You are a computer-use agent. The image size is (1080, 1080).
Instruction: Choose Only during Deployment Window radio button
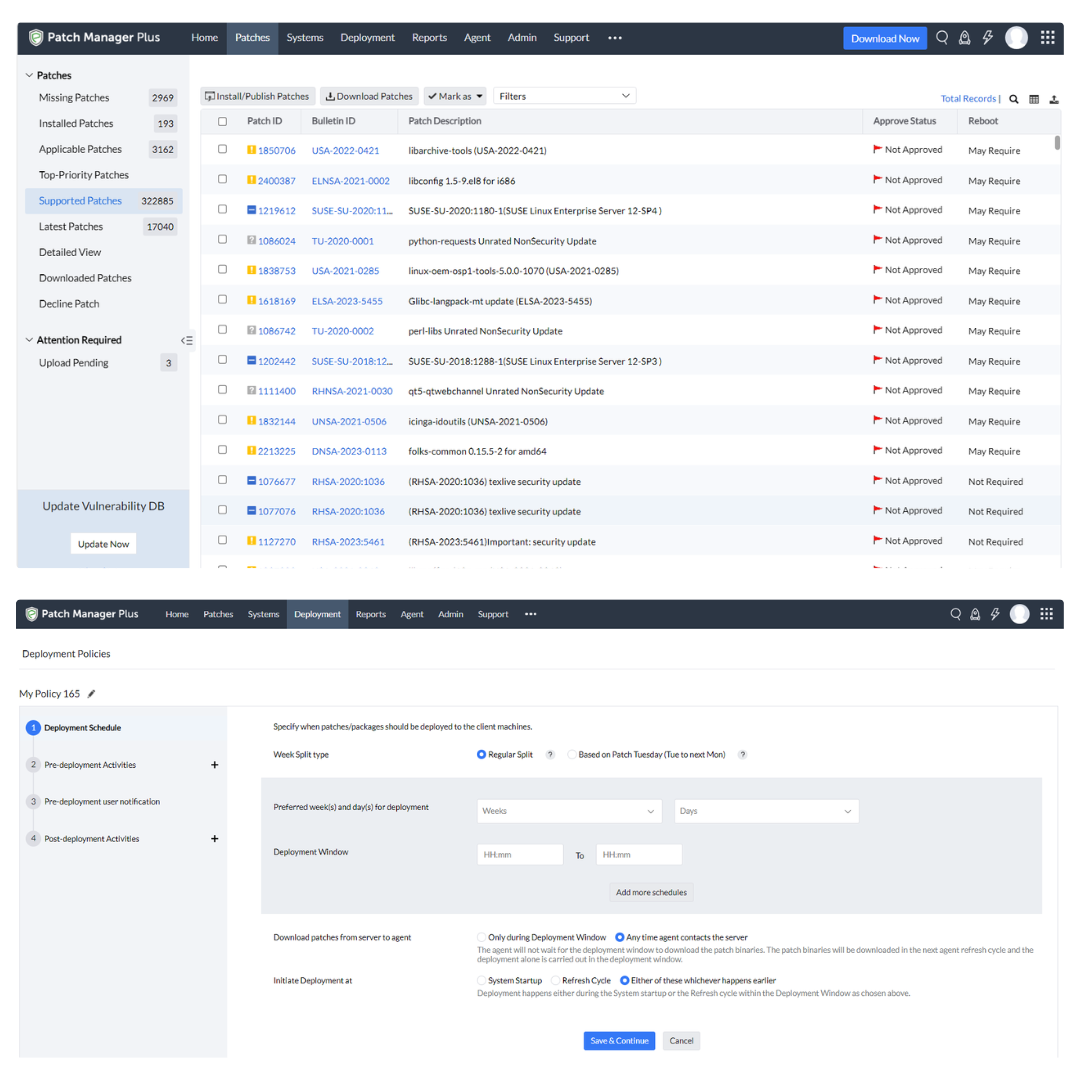coord(482,938)
